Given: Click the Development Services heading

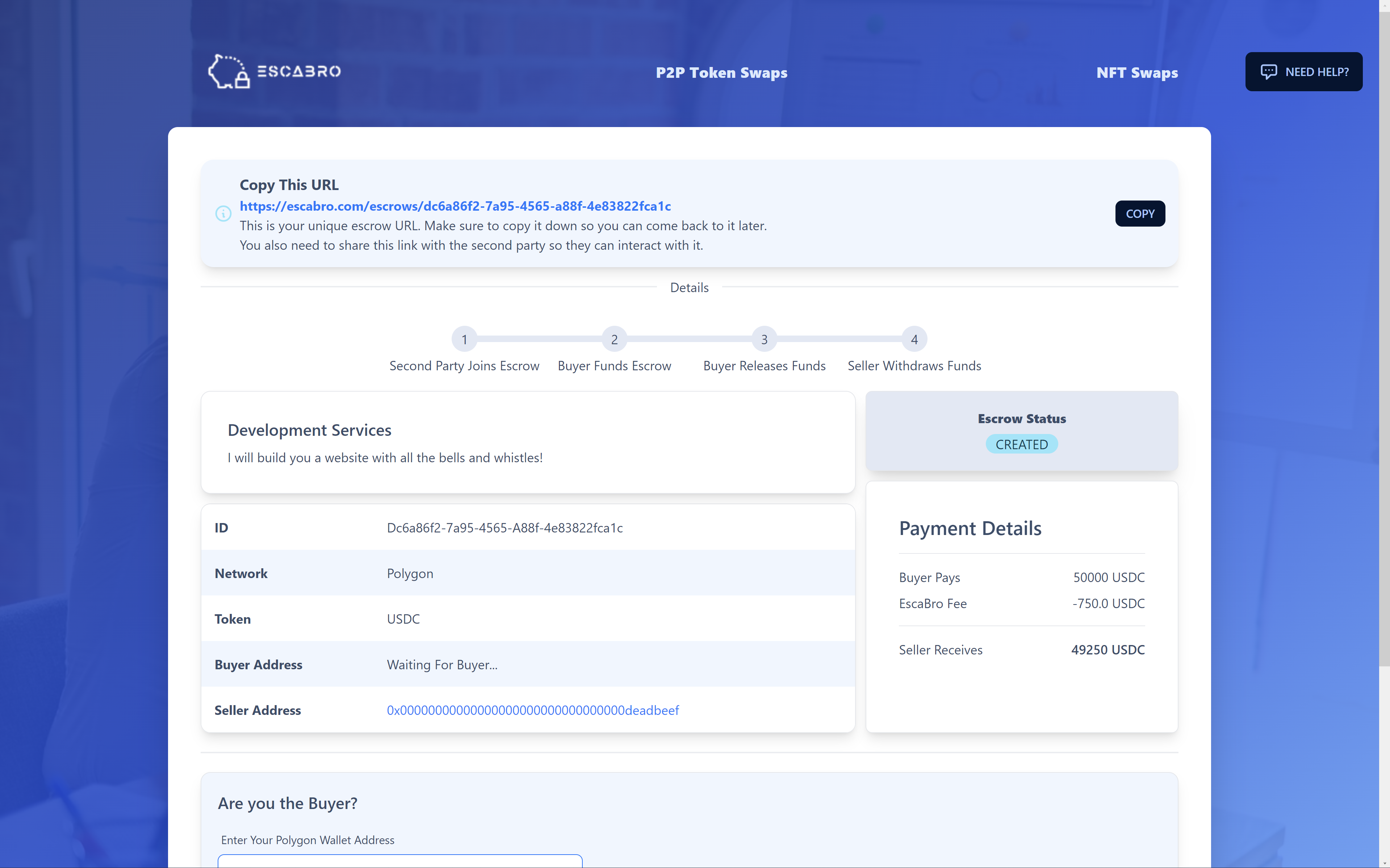Looking at the screenshot, I should click(309, 430).
